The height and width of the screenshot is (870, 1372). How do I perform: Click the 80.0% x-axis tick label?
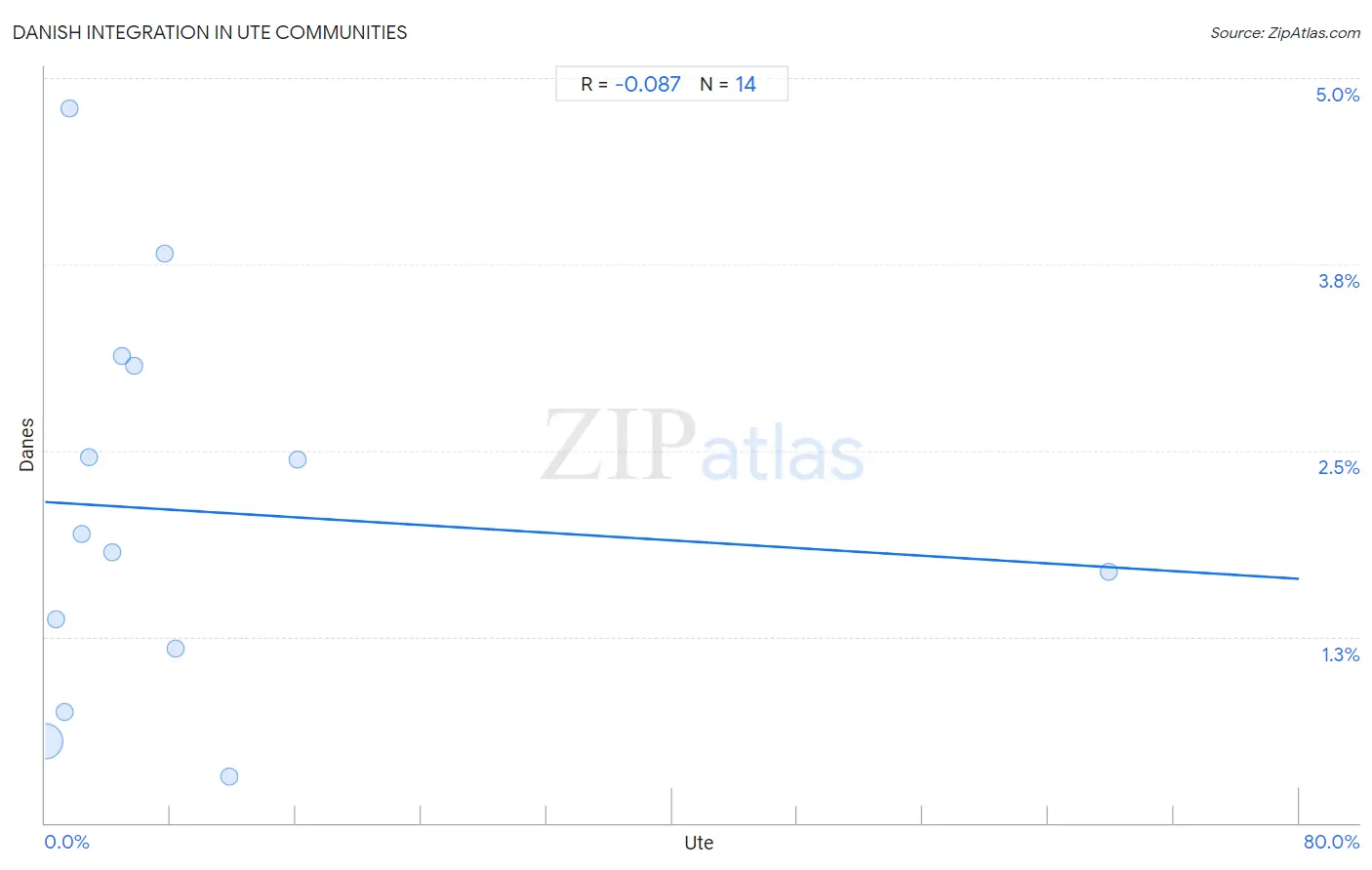[x=1331, y=842]
